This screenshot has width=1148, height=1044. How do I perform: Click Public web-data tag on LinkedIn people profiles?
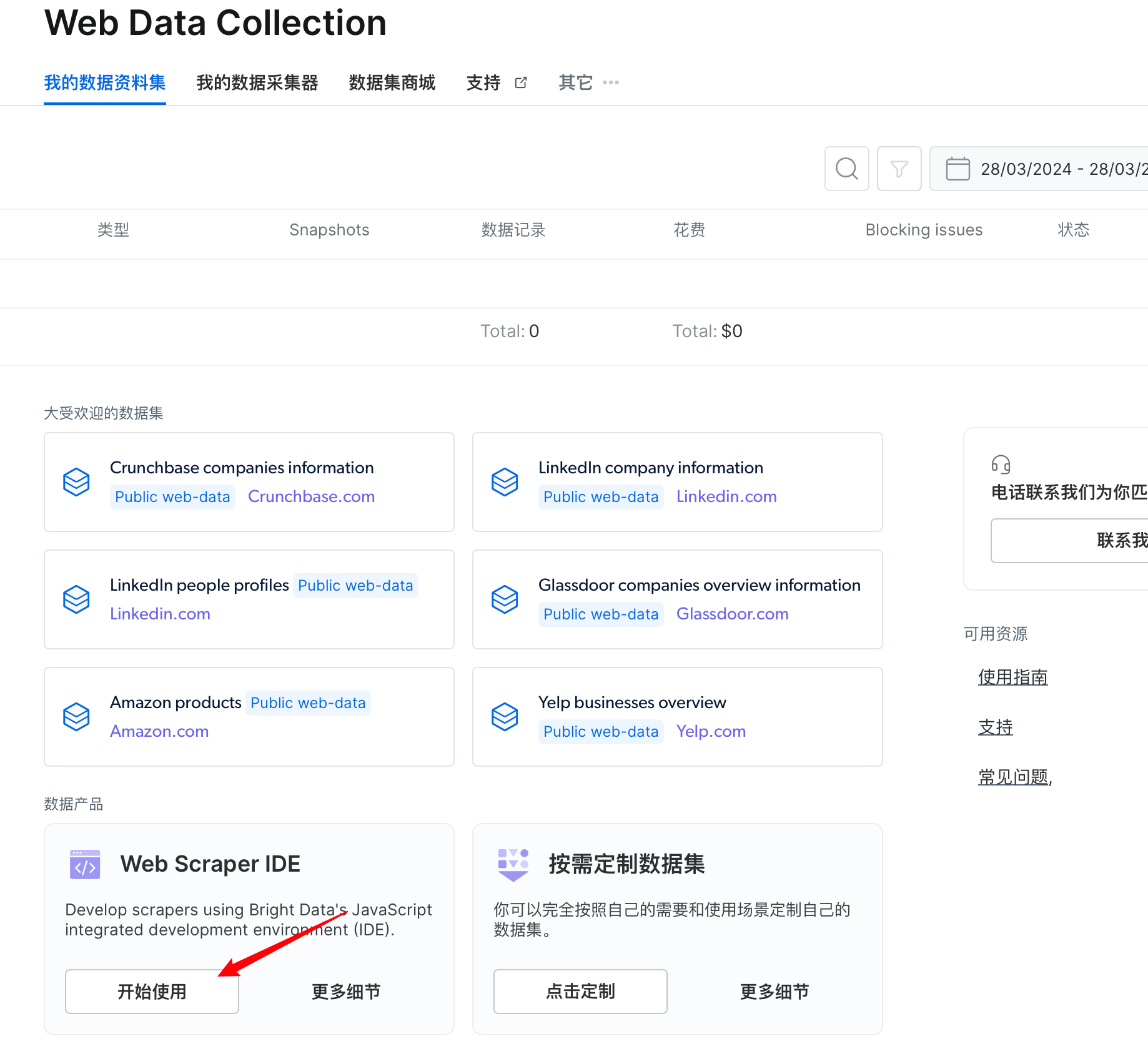coord(355,586)
